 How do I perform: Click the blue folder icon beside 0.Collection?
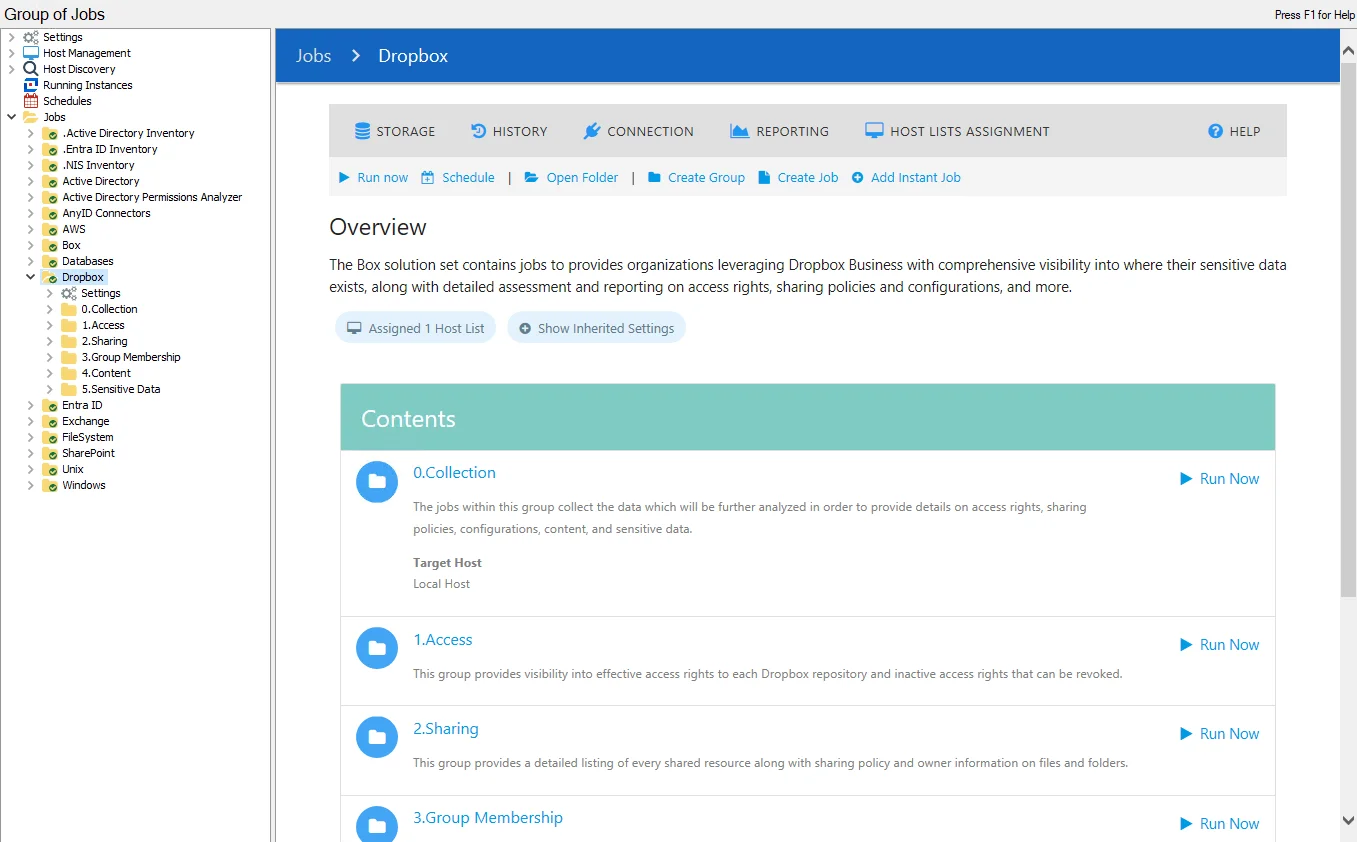377,482
